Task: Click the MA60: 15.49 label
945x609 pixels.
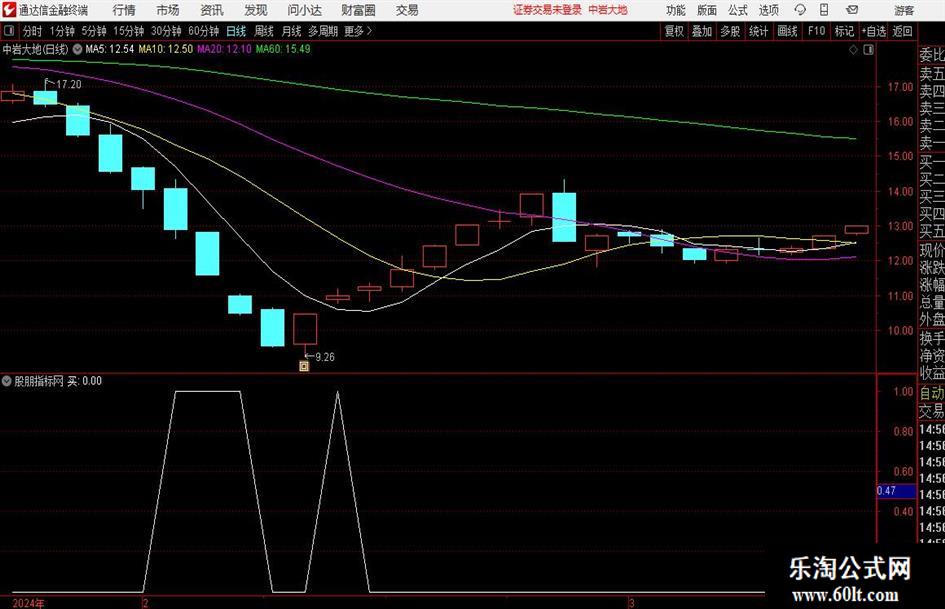Action: [283, 49]
